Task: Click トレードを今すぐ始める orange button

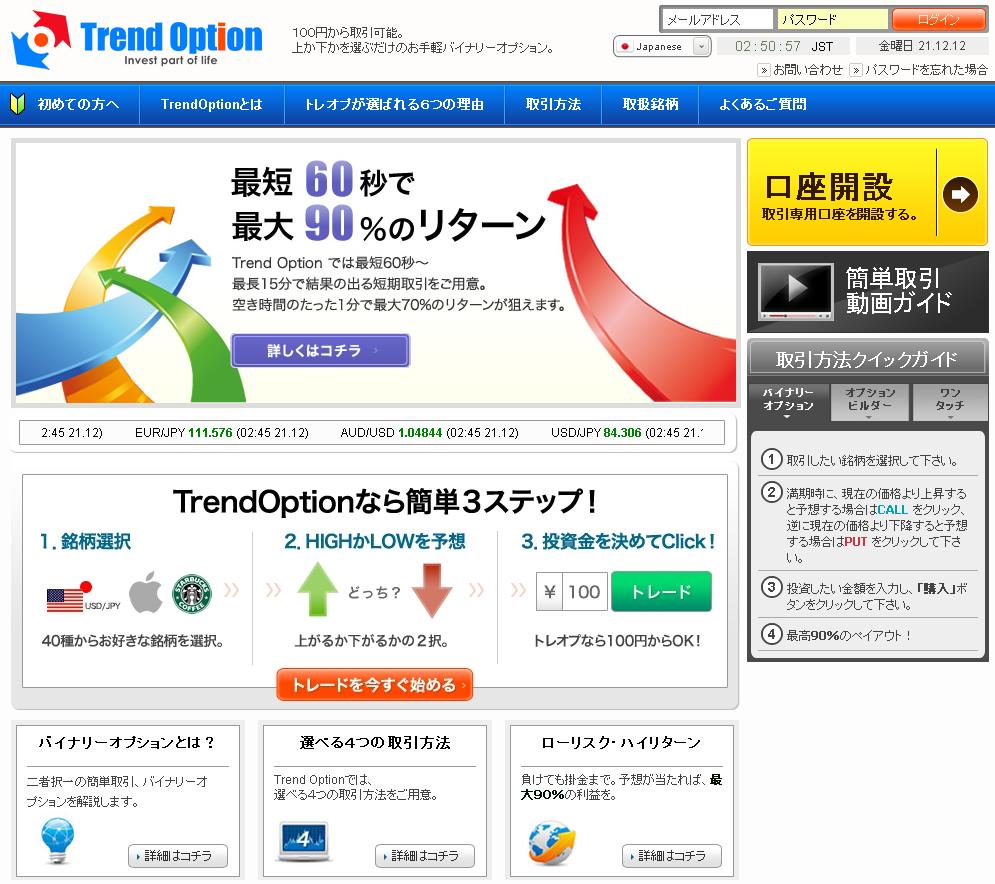Action: [x=374, y=685]
